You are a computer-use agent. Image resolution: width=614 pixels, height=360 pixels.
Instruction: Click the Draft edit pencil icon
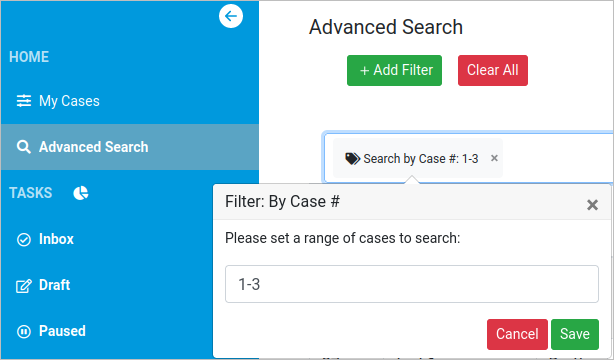coord(23,286)
